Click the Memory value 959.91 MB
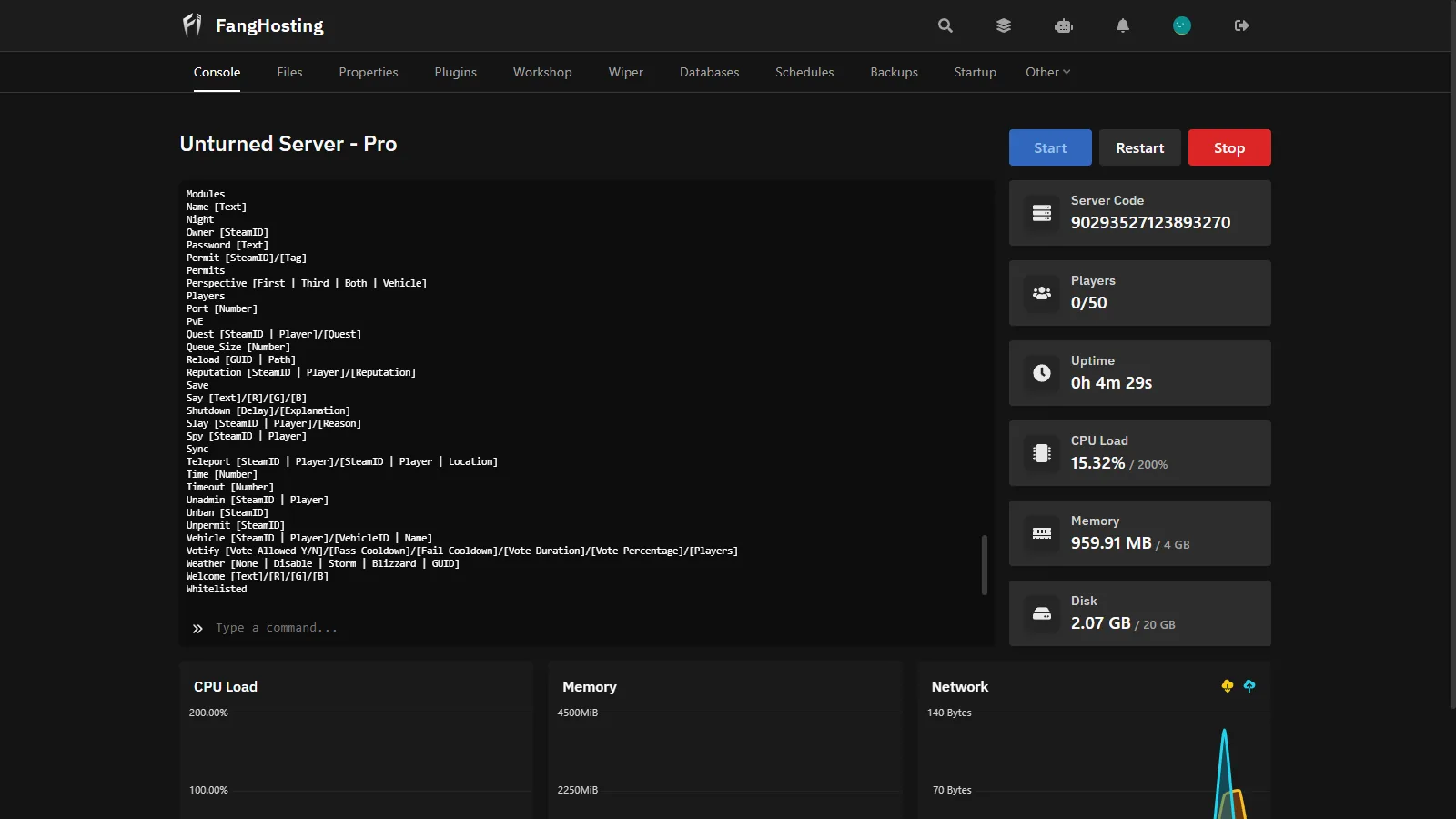This screenshot has width=1456, height=819. (1111, 543)
